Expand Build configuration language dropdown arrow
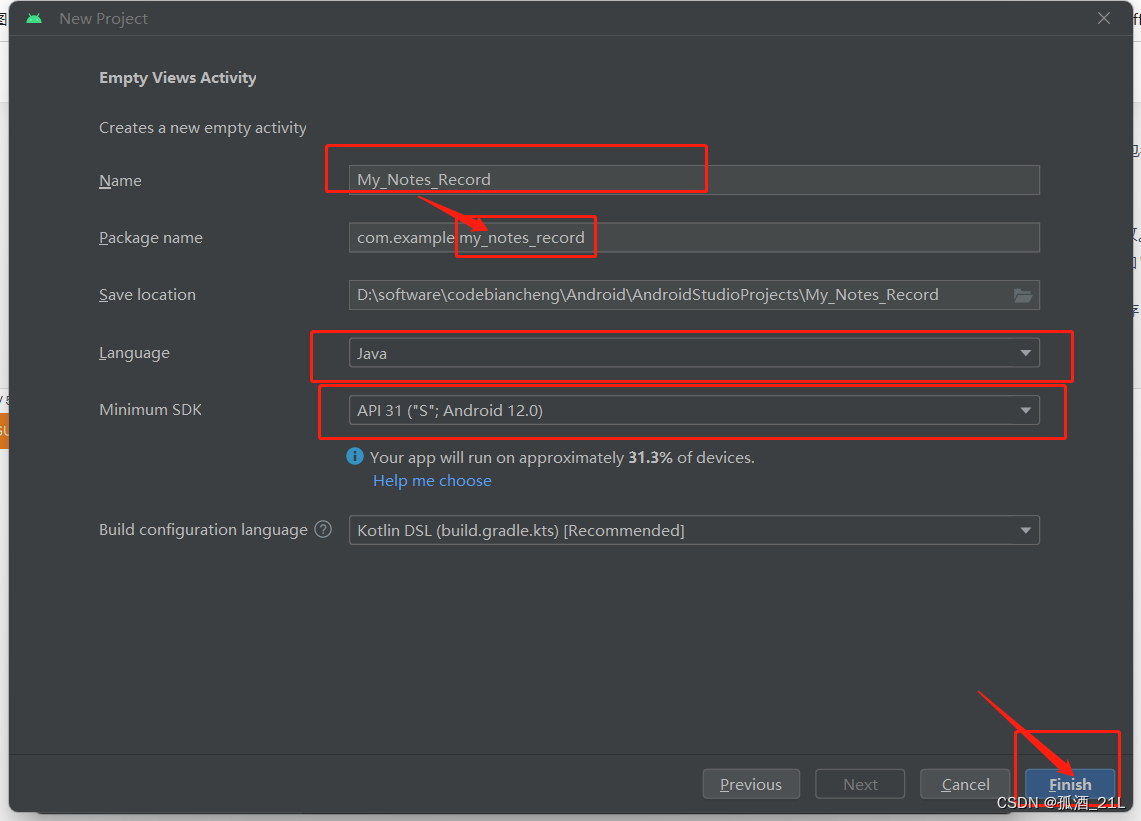This screenshot has height=821, width=1141. (1025, 531)
